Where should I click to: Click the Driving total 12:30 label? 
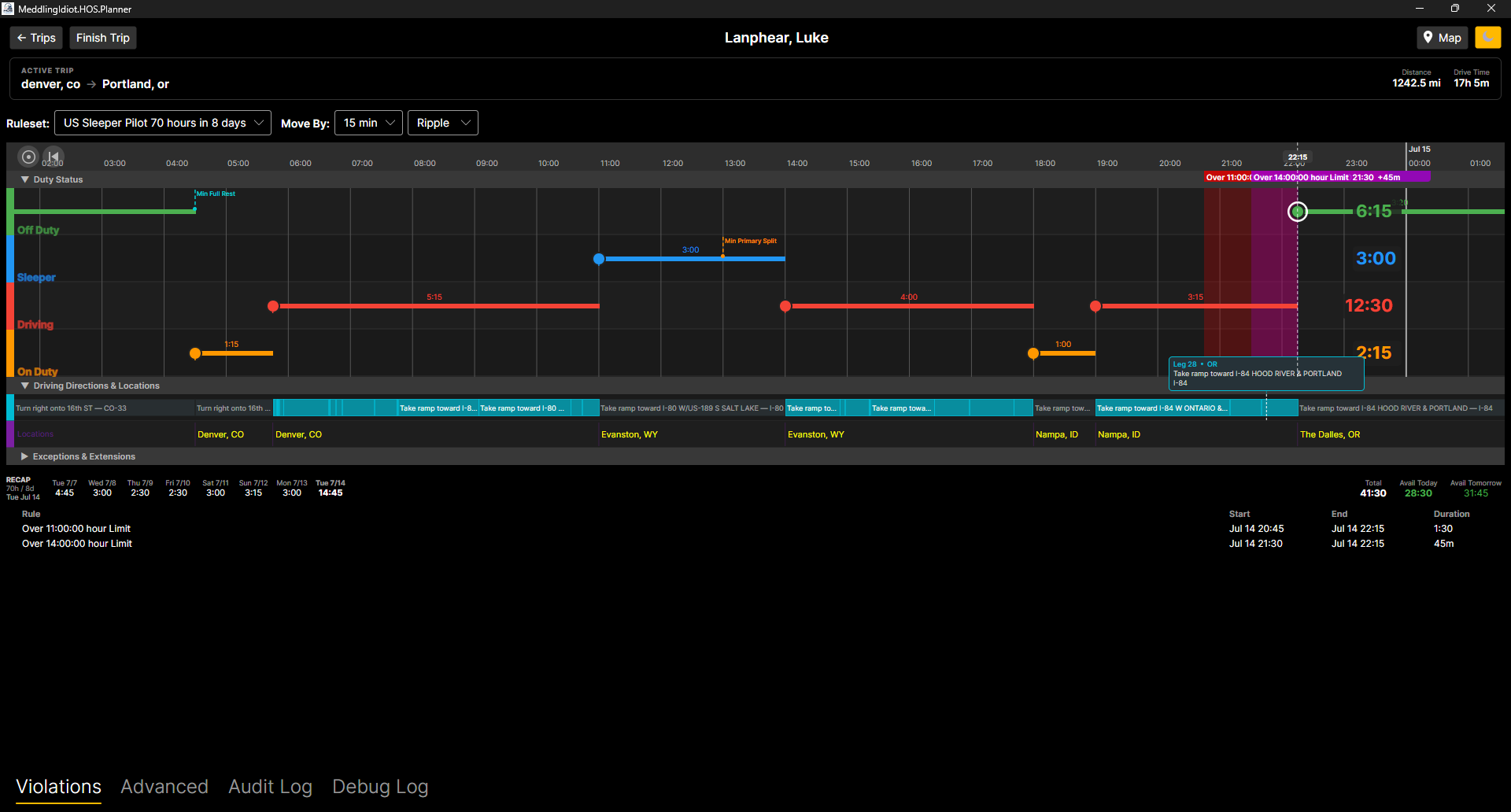click(x=1369, y=305)
